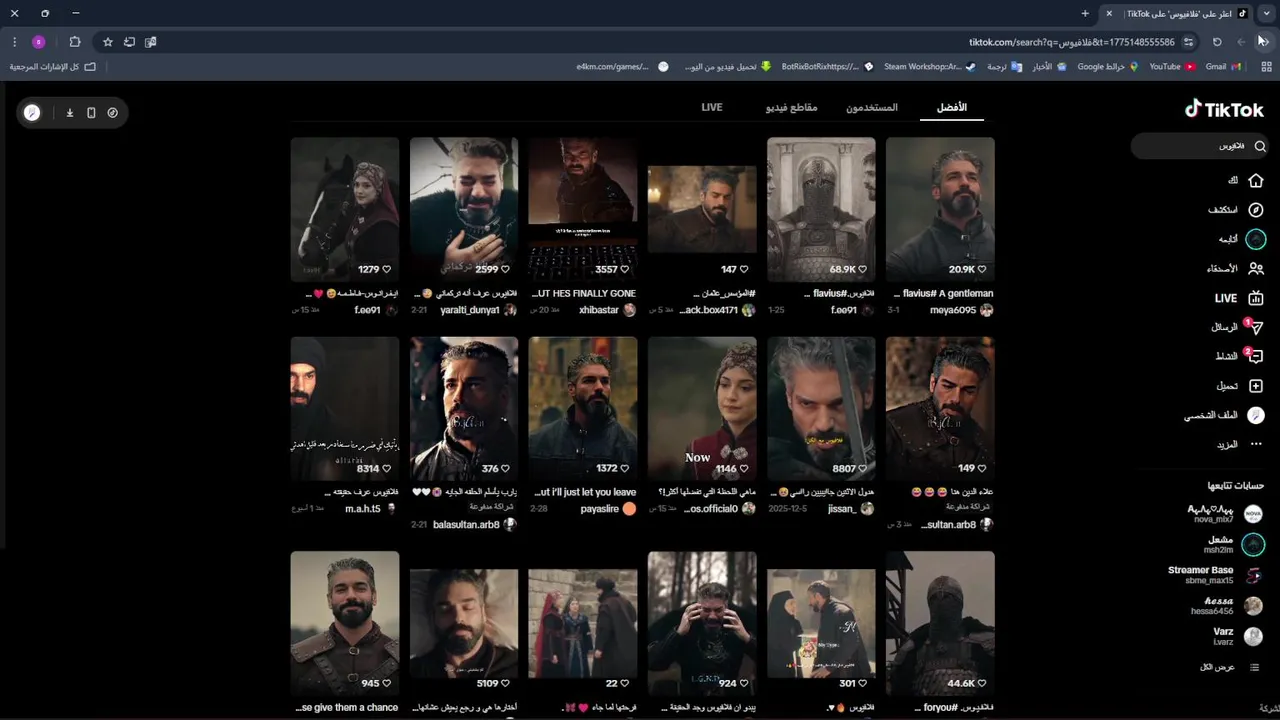1280x720 pixels.
Task: Open the كل الإشارات المرجعية bookmarks folder
Action: (x=53, y=67)
